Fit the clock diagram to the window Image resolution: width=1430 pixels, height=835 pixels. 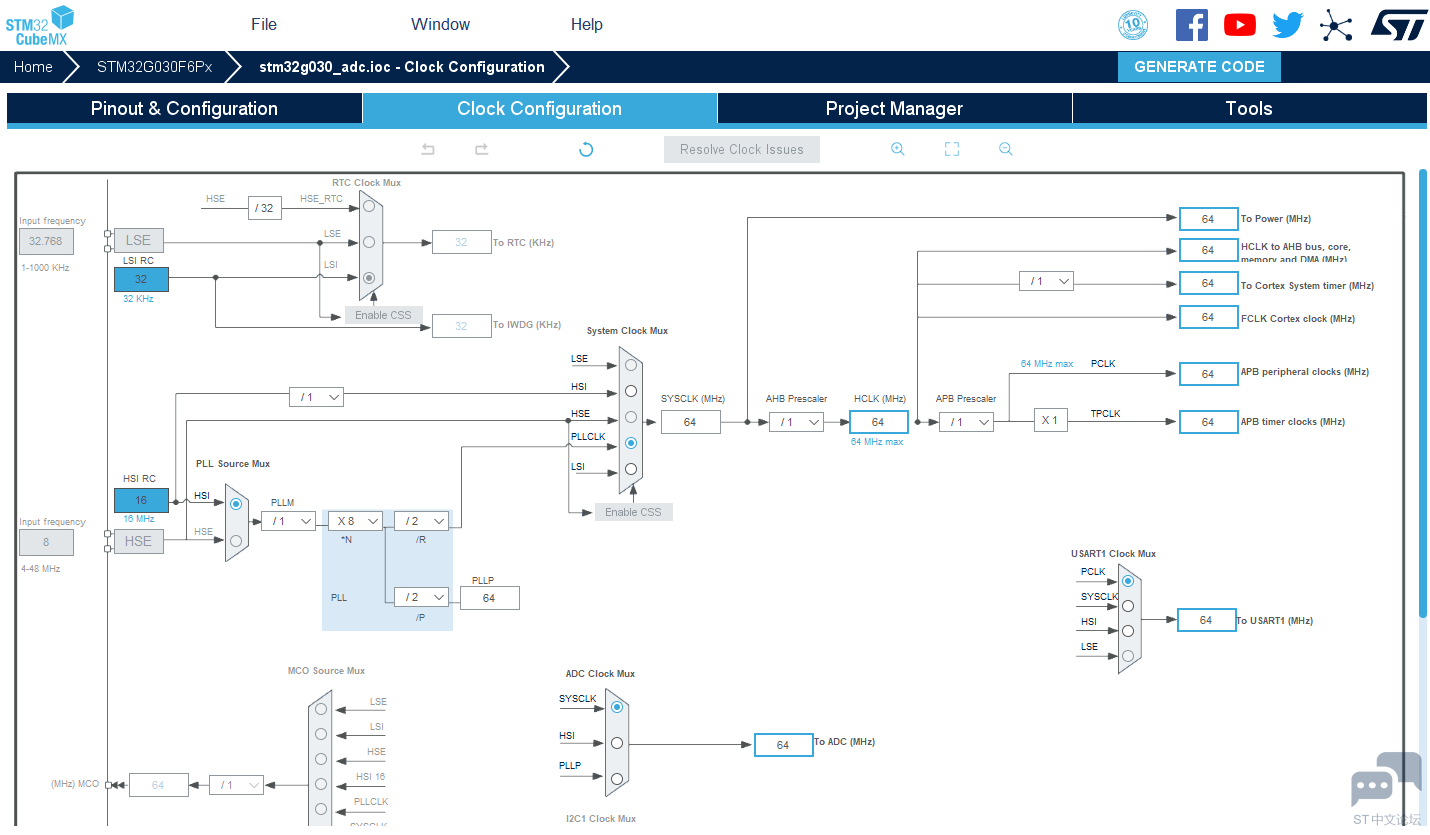point(952,149)
